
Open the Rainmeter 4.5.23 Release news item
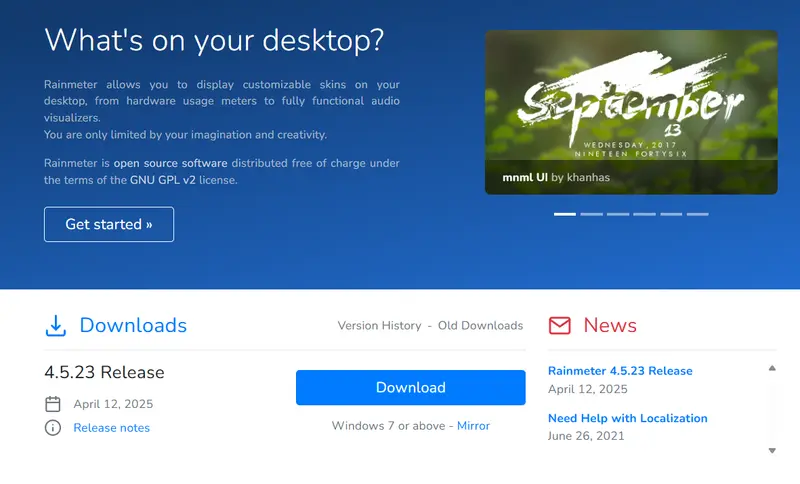(620, 371)
